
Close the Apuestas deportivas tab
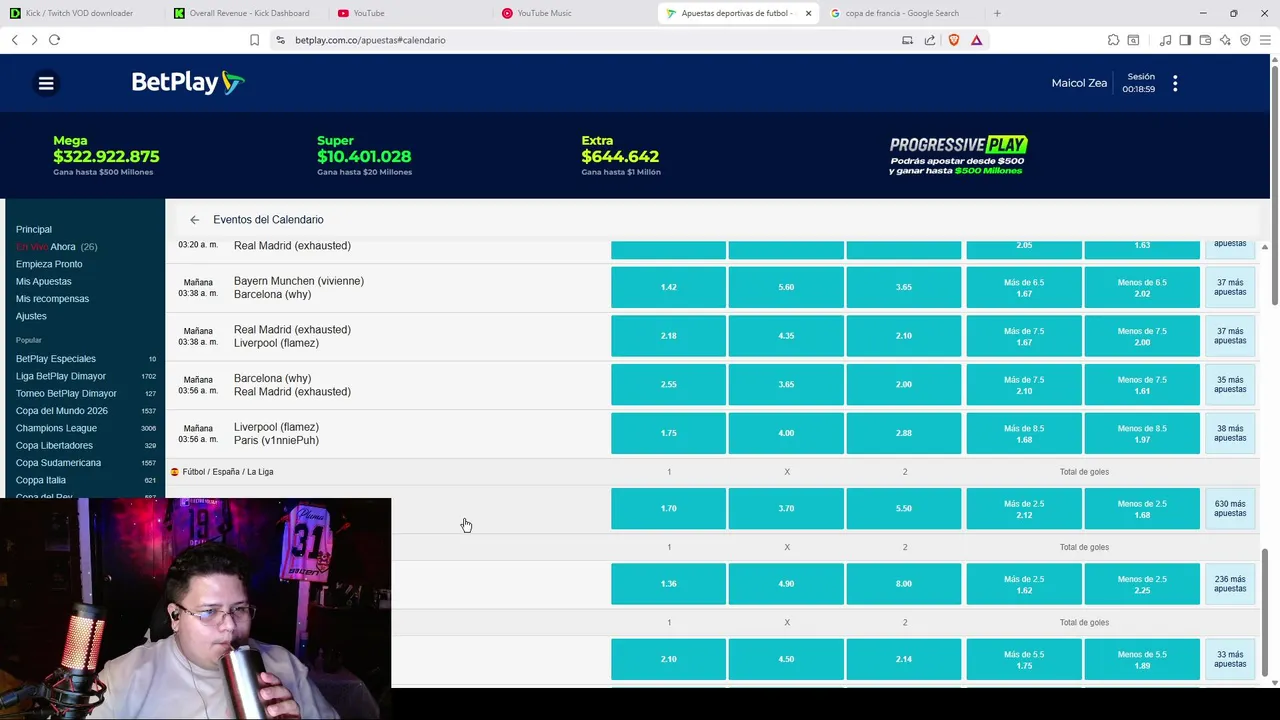tap(808, 13)
